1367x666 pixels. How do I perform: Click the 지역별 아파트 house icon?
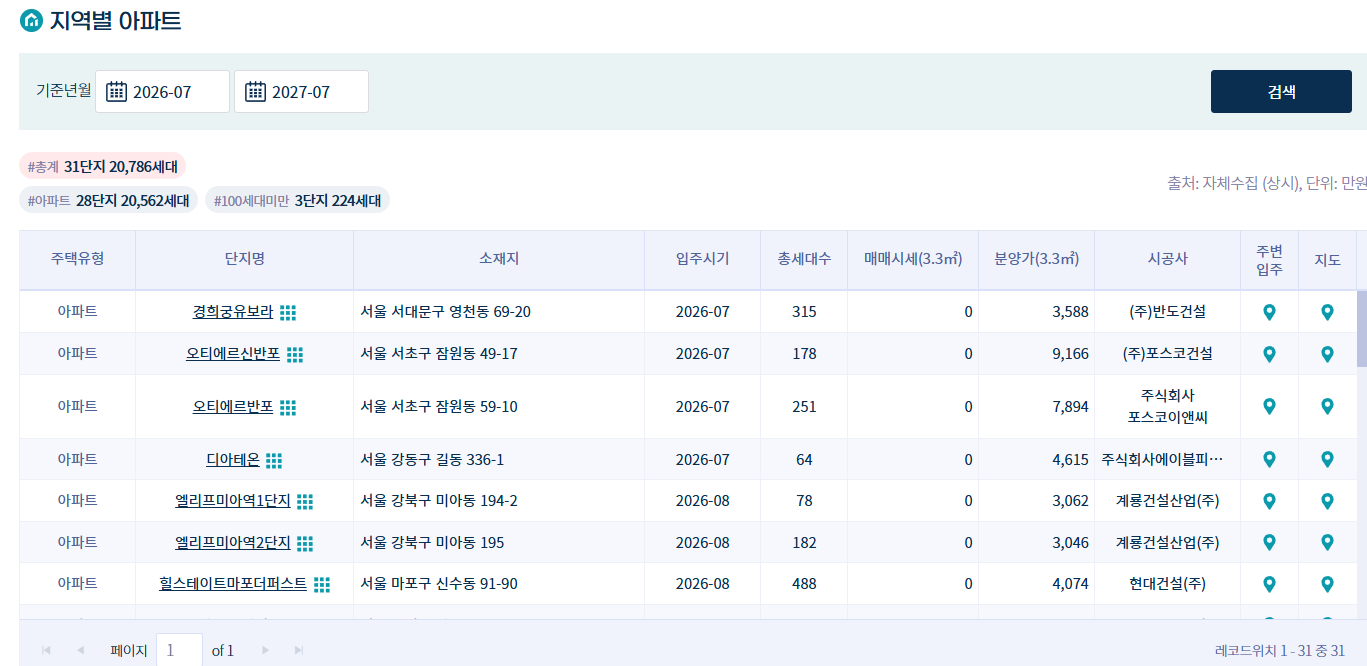tap(31, 21)
